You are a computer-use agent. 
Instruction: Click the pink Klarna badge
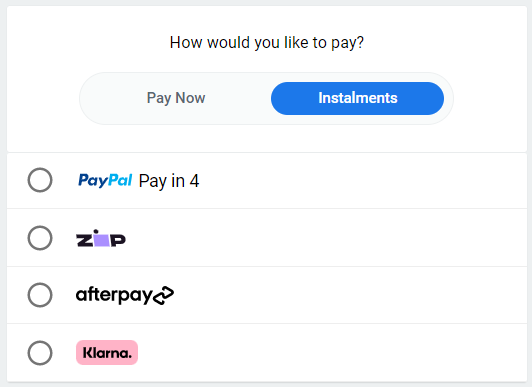107,353
